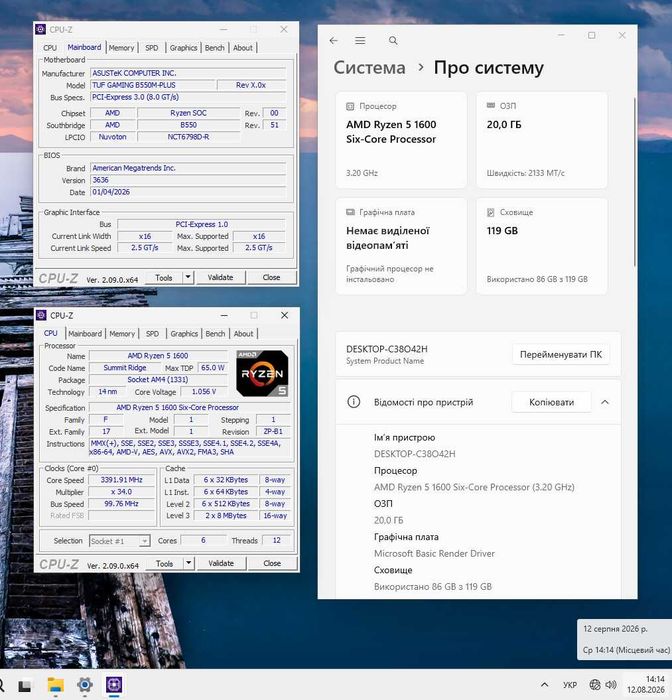The width and height of the screenshot is (672, 700).
Task: Open SPD tab in lower CPU-Z window
Action: pos(152,333)
